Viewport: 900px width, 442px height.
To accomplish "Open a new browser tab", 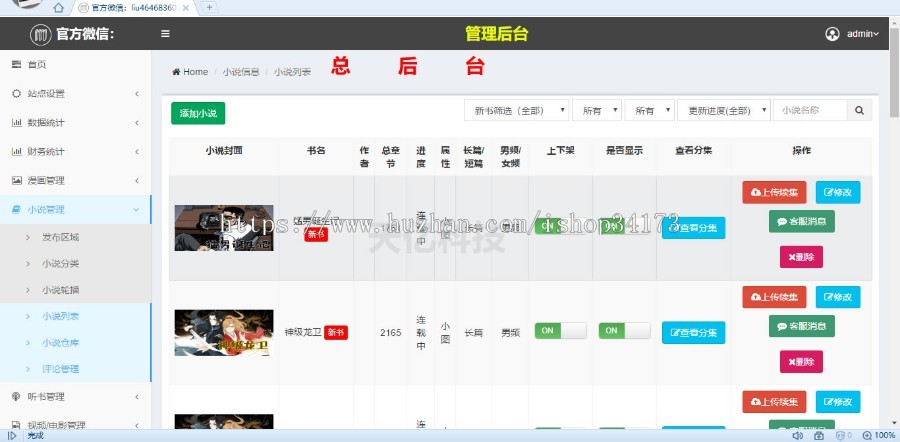I will pyautogui.click(x=209, y=7).
